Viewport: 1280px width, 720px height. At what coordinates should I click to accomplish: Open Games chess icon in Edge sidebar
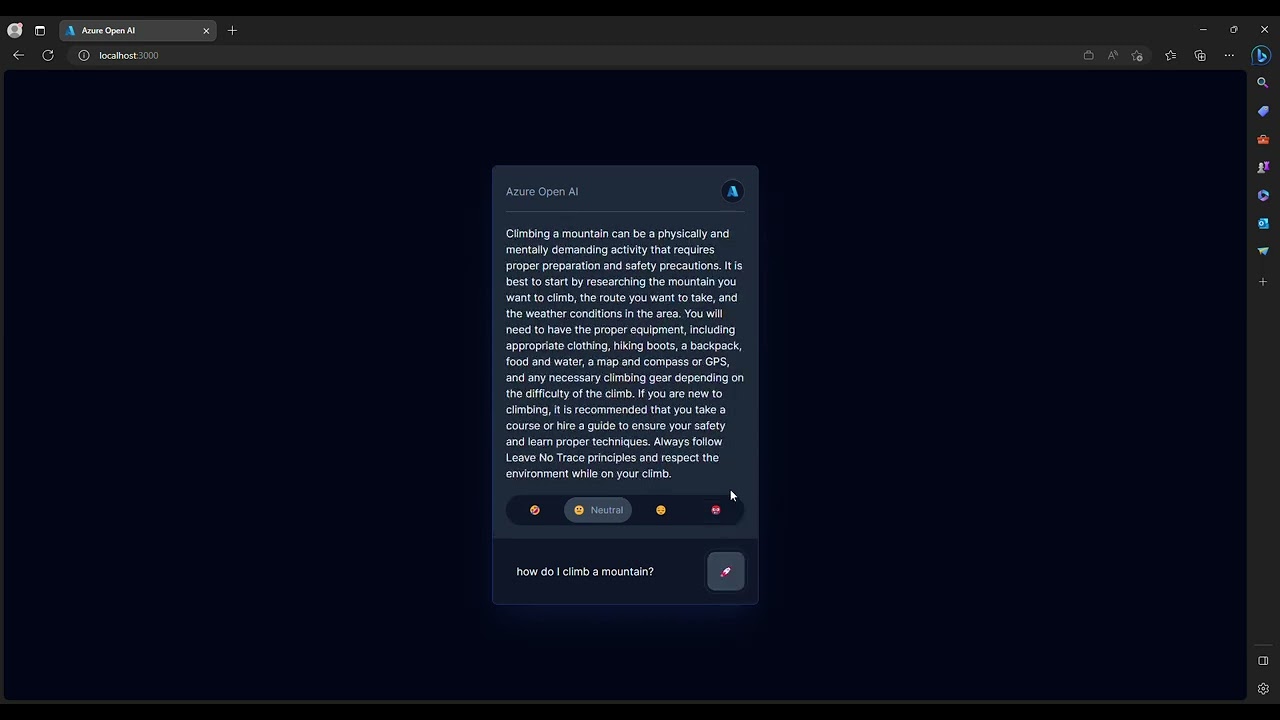coord(1263,167)
